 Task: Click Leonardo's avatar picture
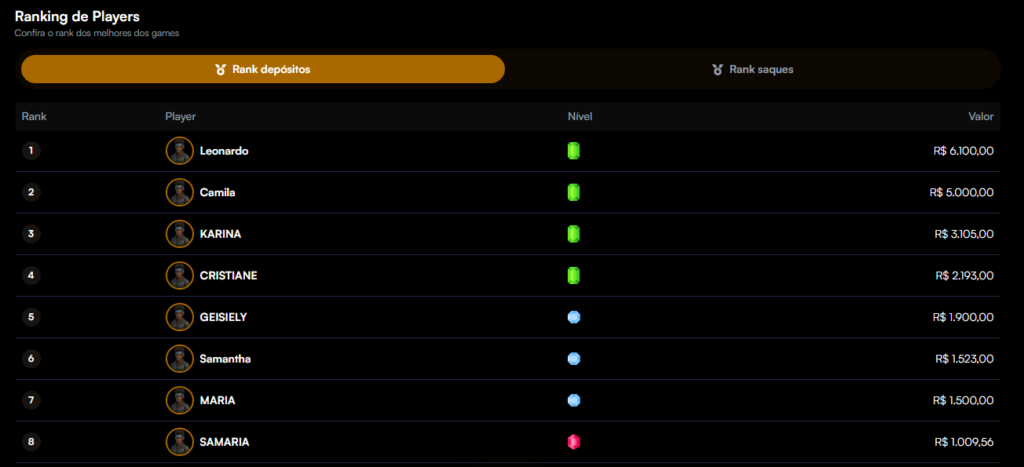[179, 151]
